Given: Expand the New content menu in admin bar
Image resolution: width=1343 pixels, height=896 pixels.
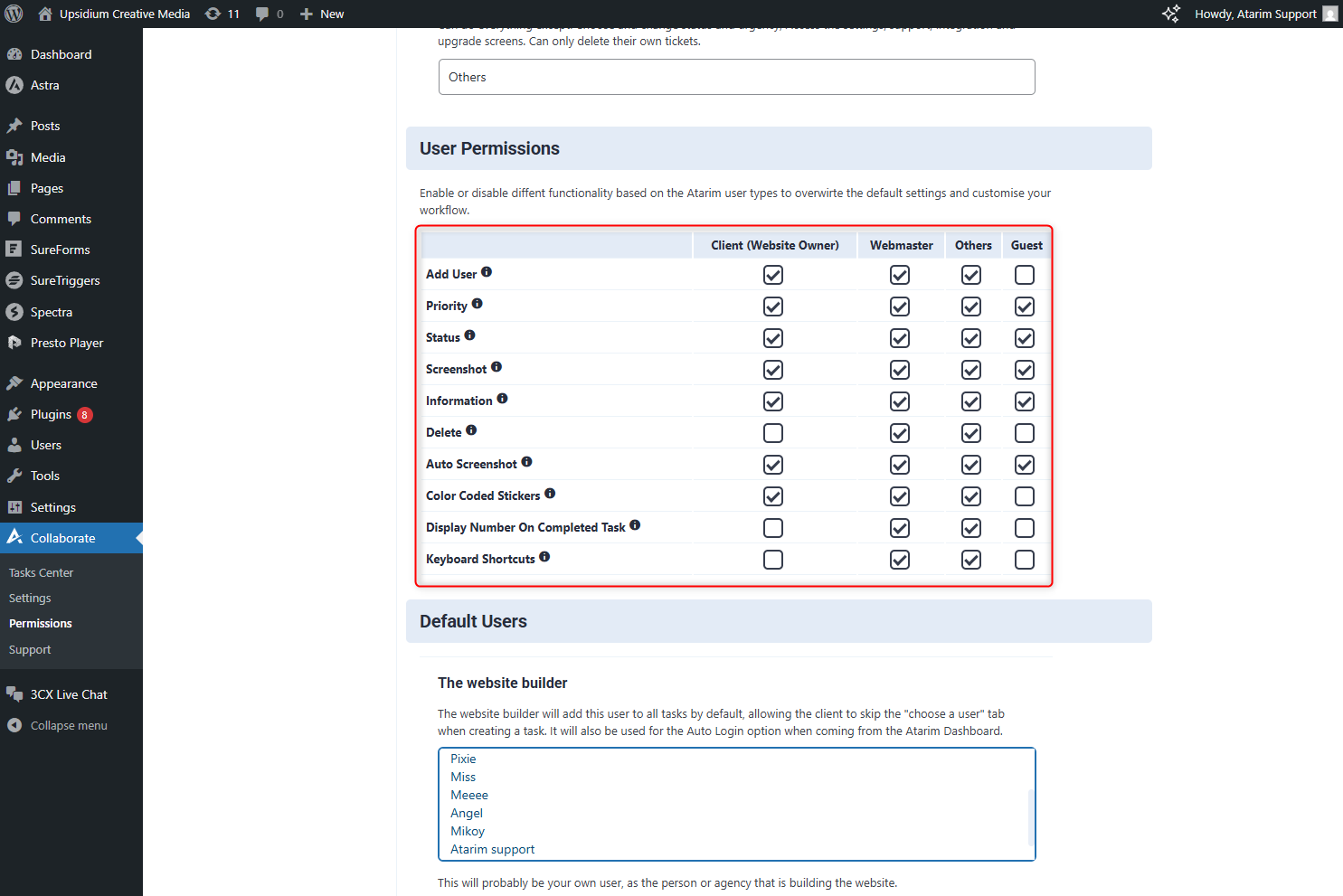Looking at the screenshot, I should (x=322, y=14).
